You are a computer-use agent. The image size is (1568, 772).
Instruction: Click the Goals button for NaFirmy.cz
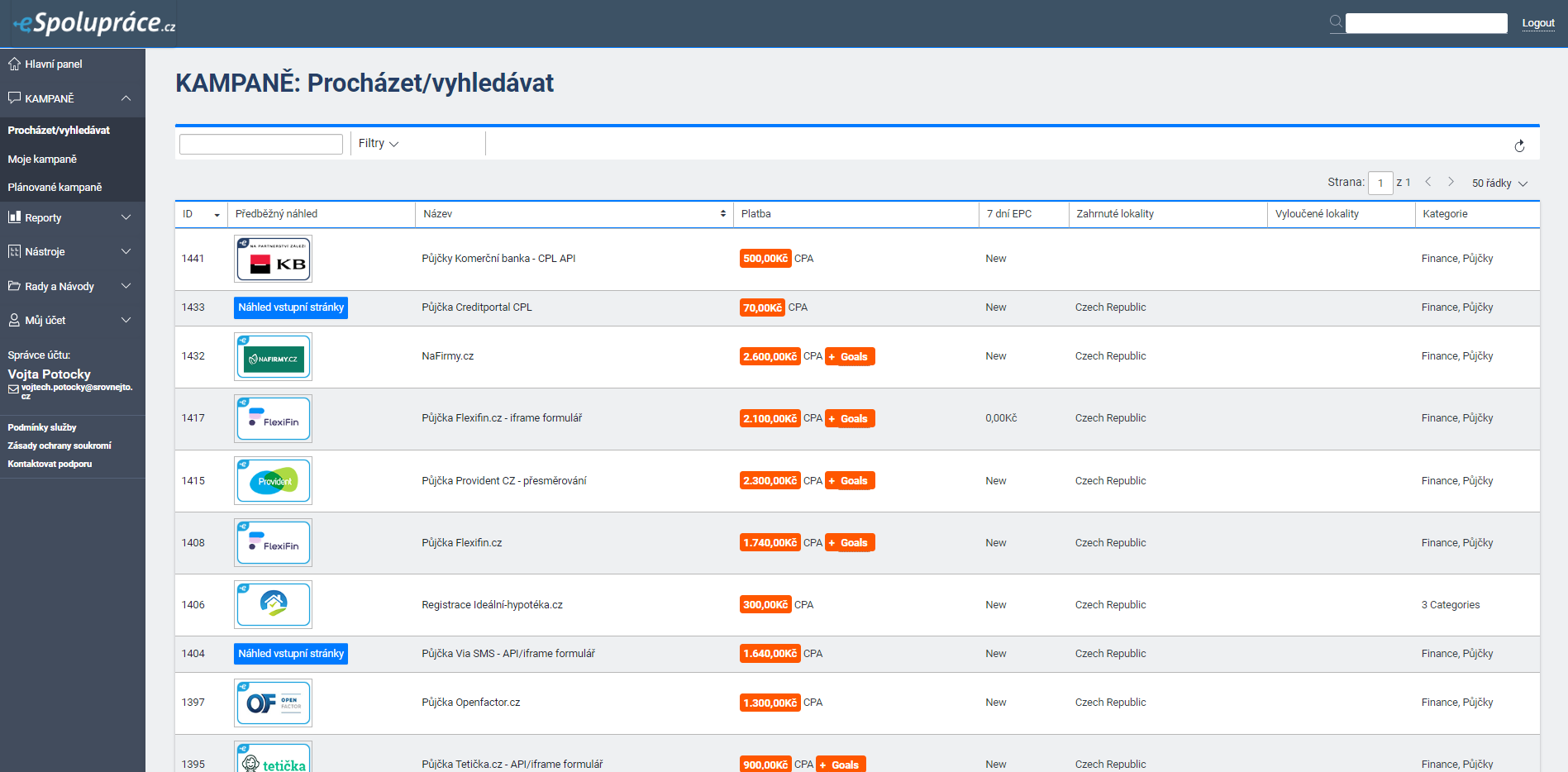pyautogui.click(x=850, y=356)
